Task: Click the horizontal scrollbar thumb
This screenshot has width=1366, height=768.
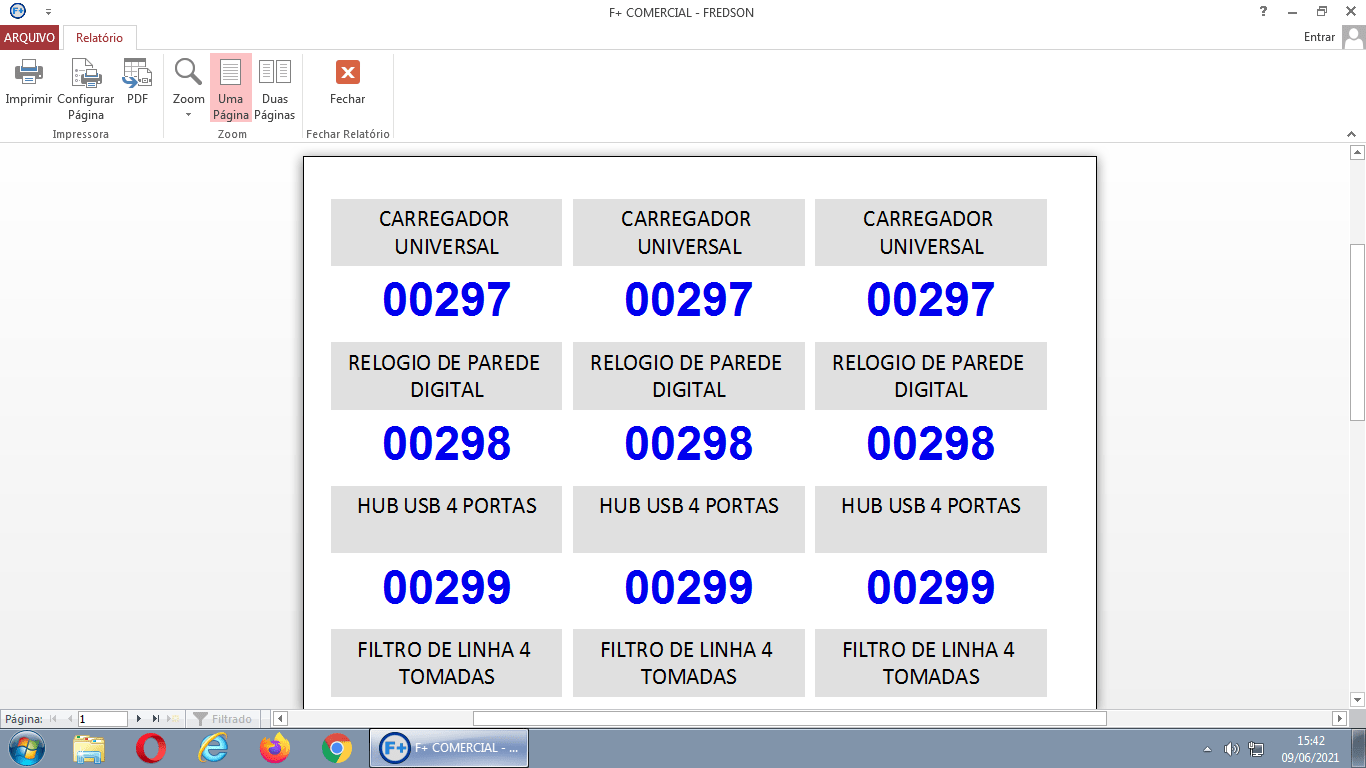Action: pos(789,719)
